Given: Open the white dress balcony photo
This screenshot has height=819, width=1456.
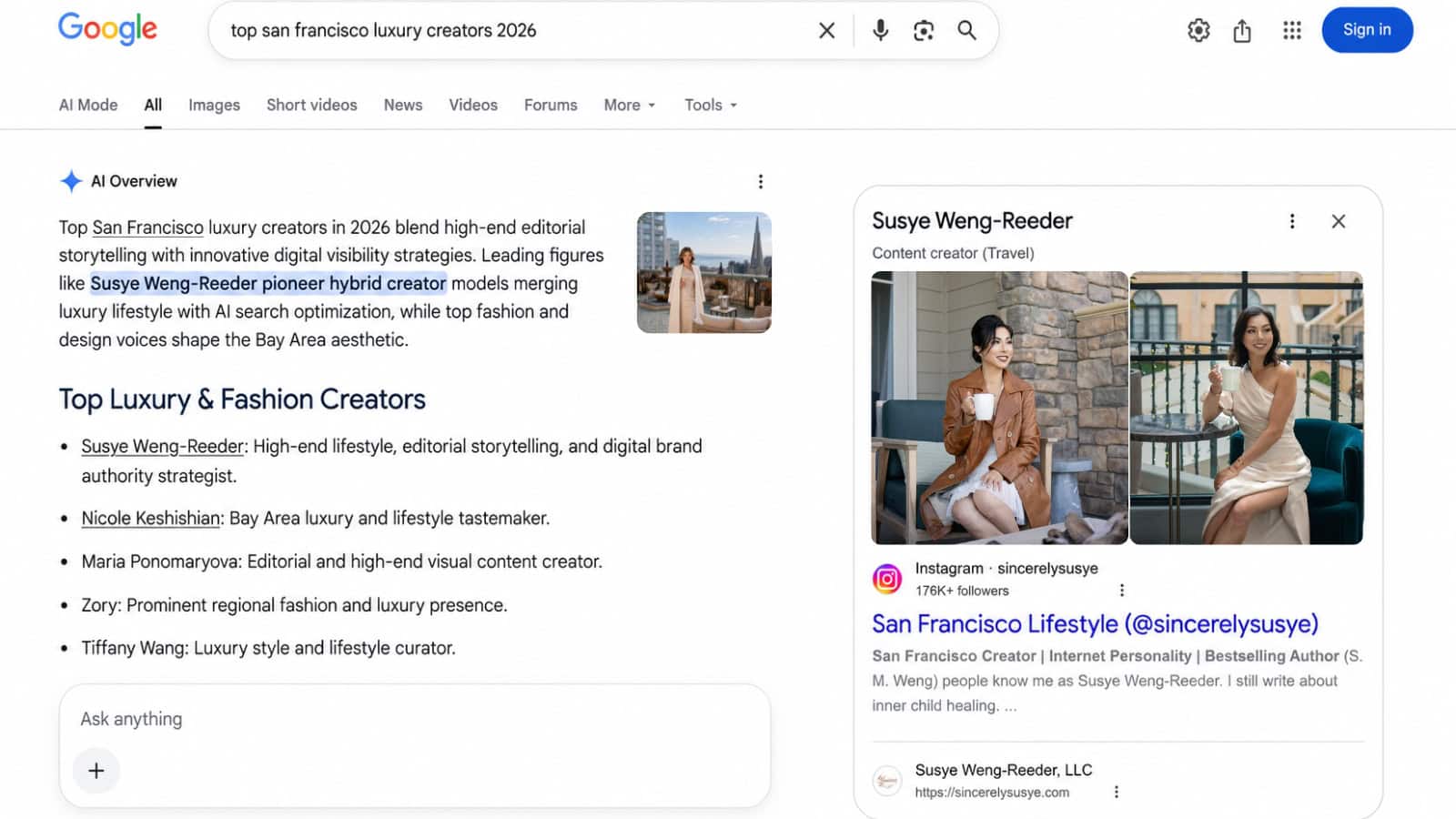Looking at the screenshot, I should coord(1247,408).
